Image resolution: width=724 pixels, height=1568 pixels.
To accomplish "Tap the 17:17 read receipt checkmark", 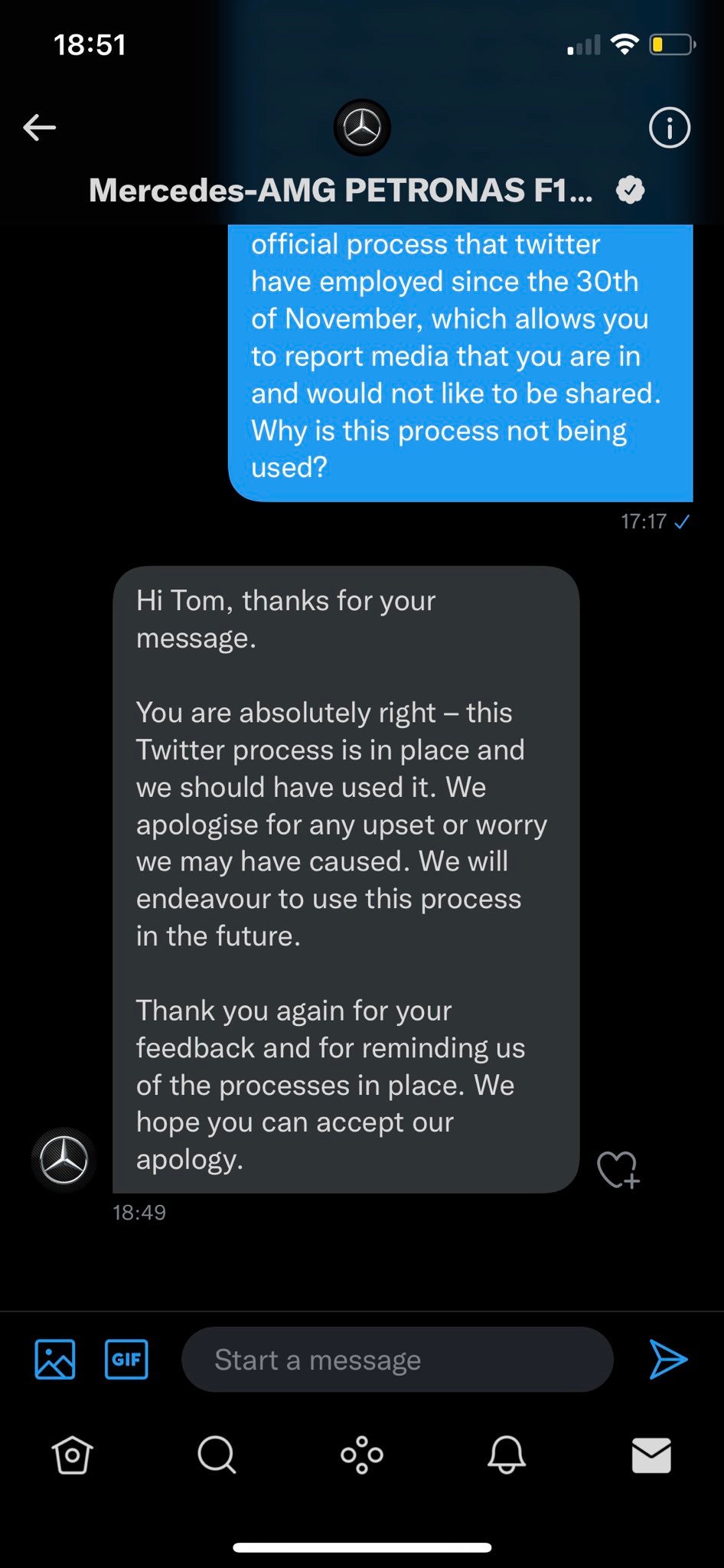I will point(682,522).
